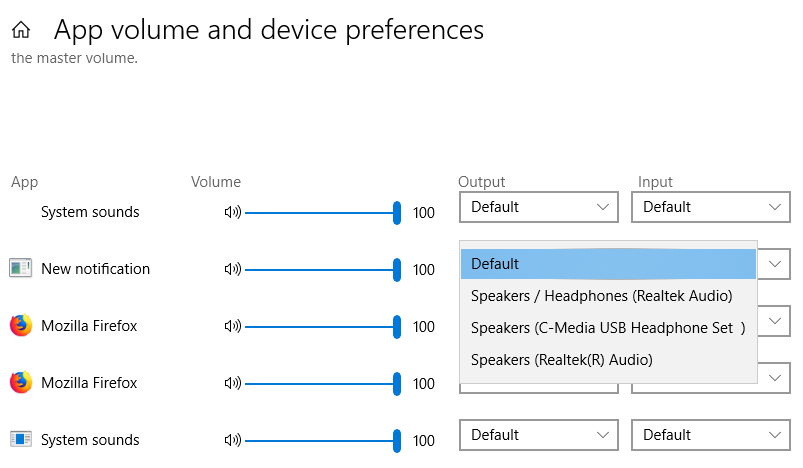
Task: Click the lower Mozilla Firefox volume slider
Action: point(320,383)
